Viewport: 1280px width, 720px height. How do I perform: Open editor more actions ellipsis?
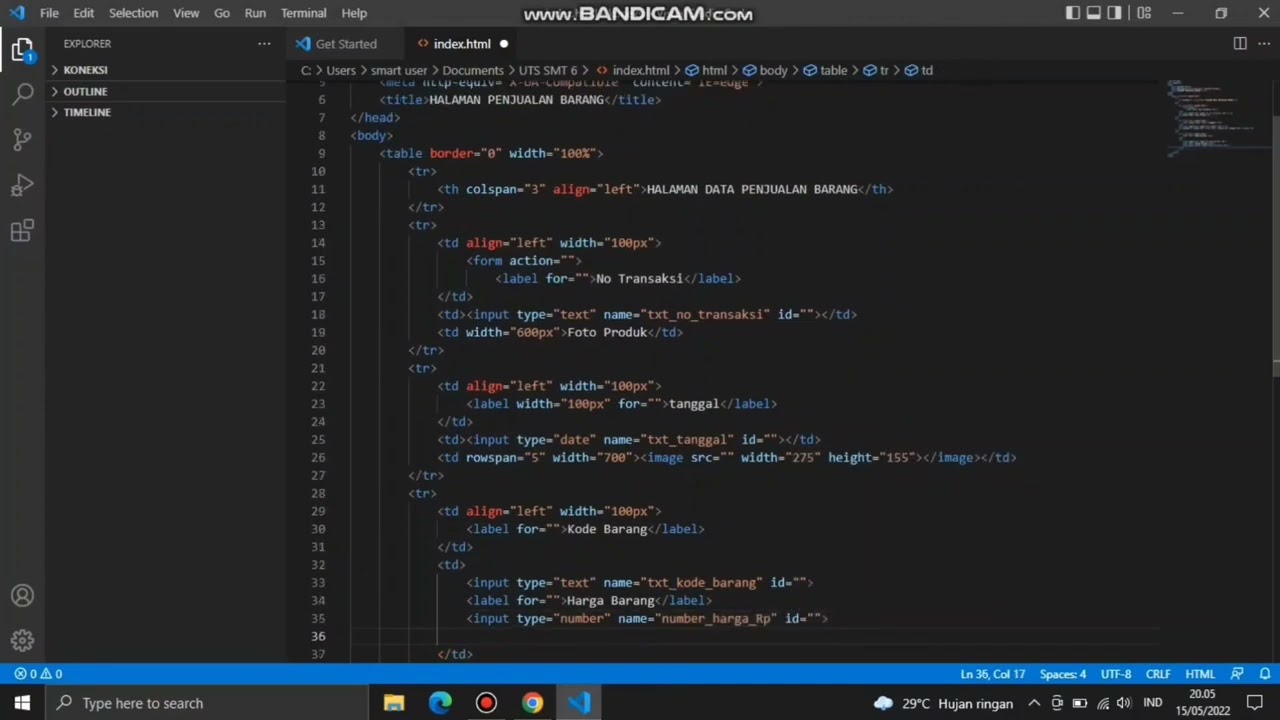pos(1263,44)
